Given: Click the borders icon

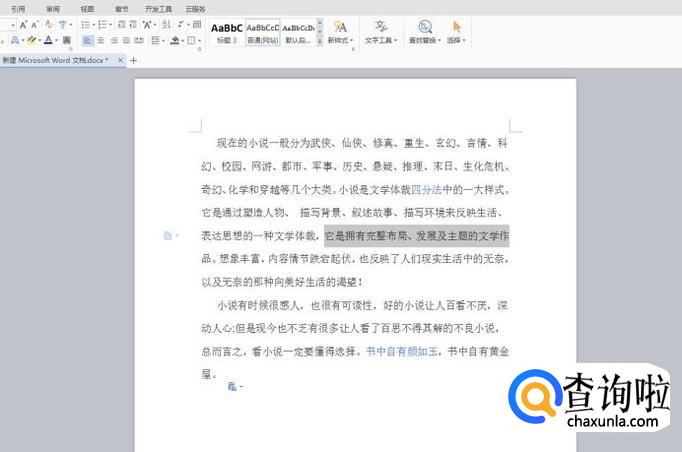Looking at the screenshot, I should pos(191,40).
